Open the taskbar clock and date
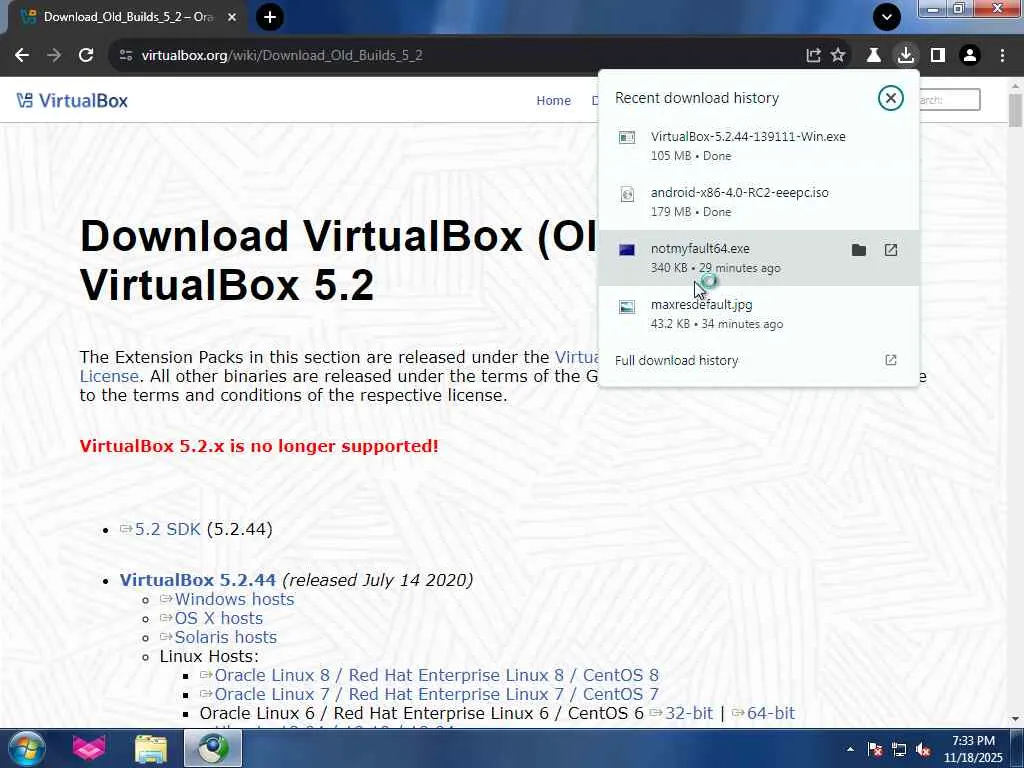Viewport: 1024px width, 768px height. click(x=973, y=749)
